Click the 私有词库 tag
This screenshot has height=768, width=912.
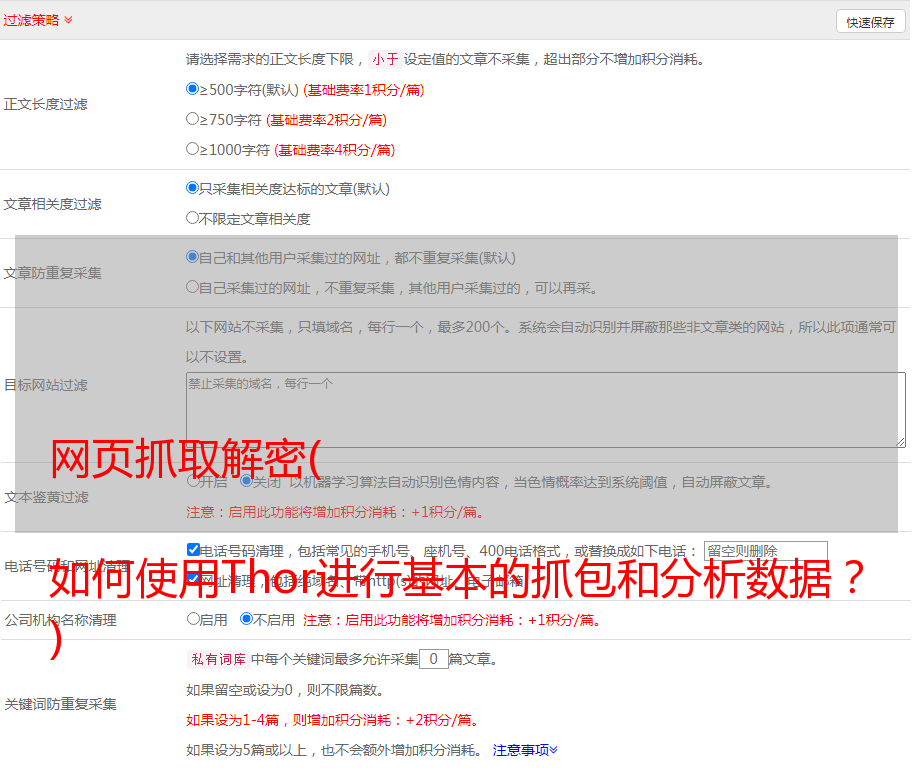click(218, 659)
